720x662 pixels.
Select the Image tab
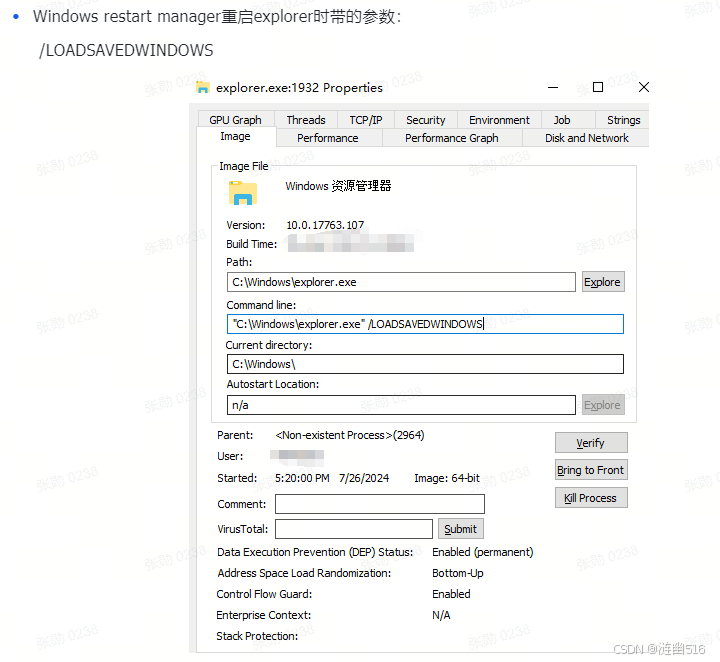click(x=236, y=136)
